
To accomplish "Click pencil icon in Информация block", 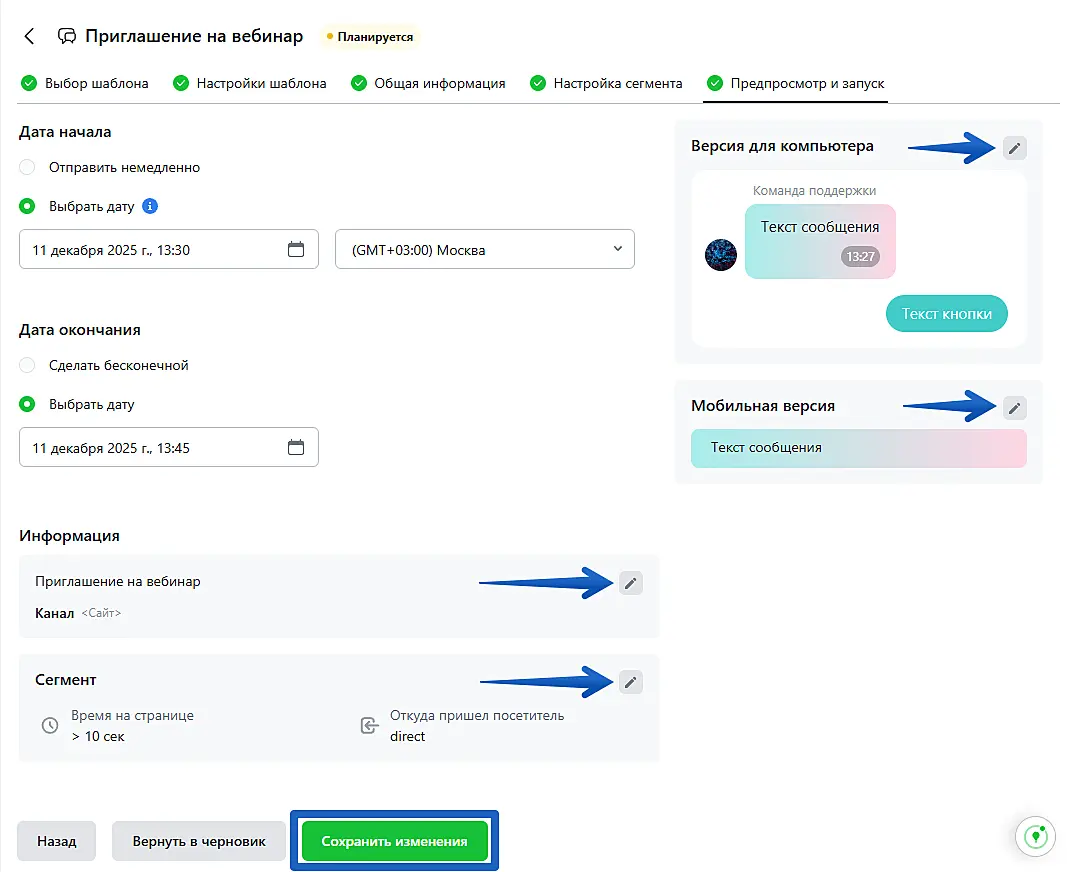I will [x=630, y=583].
